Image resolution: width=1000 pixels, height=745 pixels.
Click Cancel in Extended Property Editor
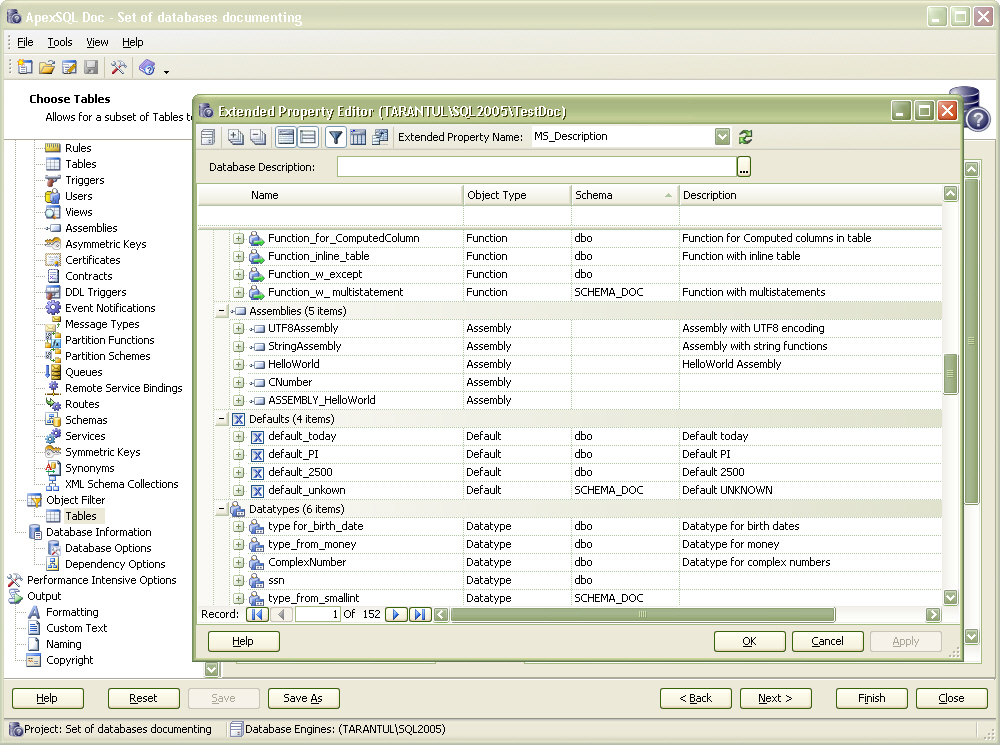tap(827, 642)
